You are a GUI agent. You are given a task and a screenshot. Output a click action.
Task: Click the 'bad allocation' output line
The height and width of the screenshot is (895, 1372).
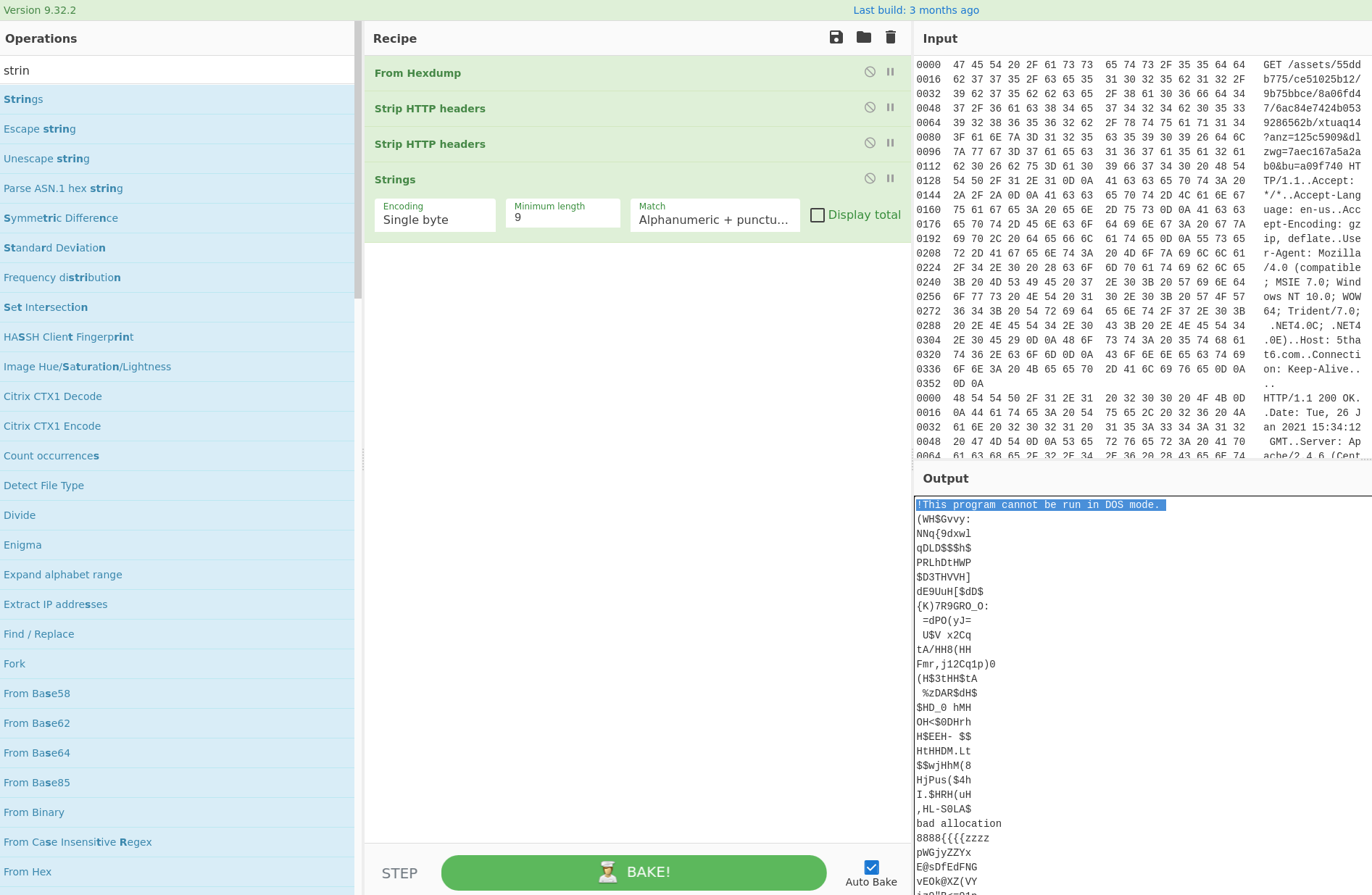pos(958,823)
